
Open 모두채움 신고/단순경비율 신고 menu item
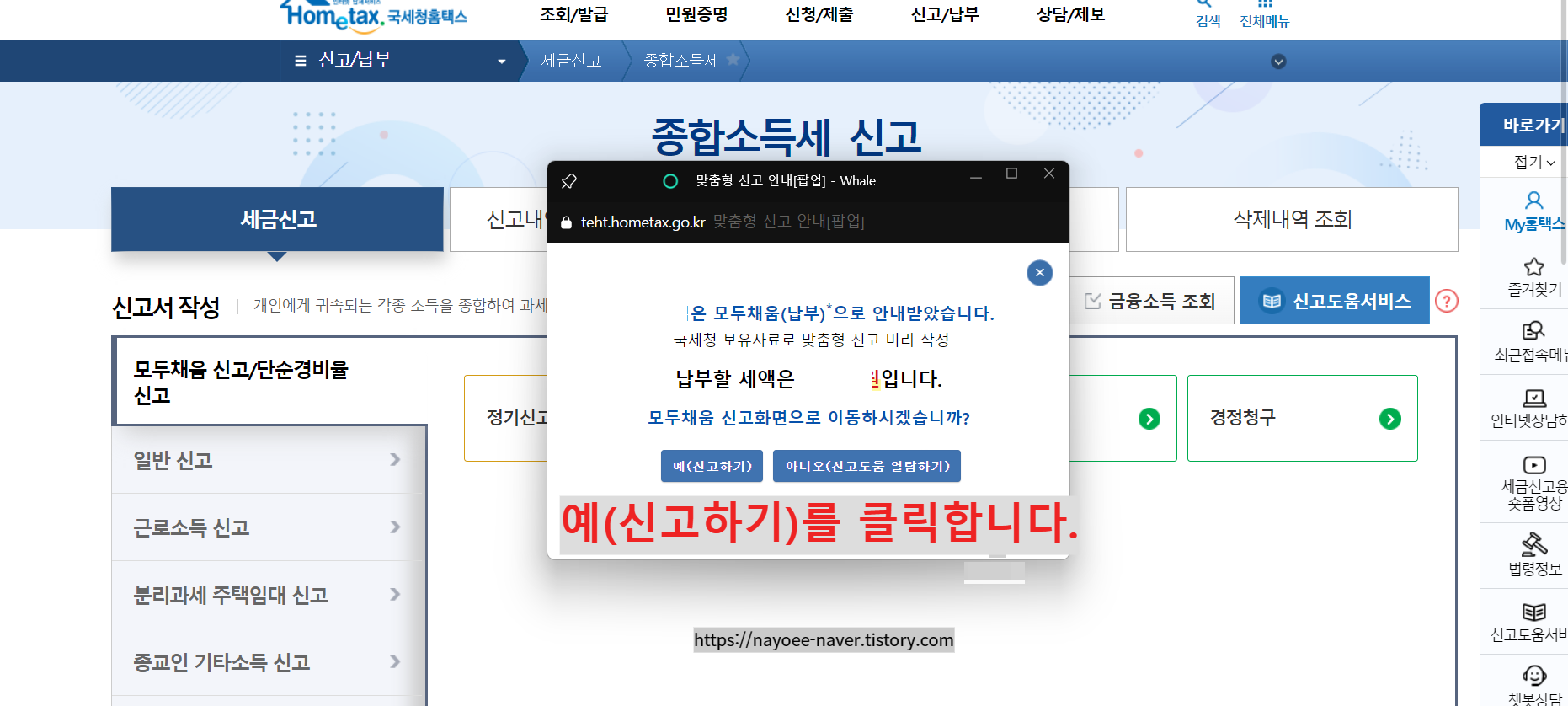[x=270, y=382]
